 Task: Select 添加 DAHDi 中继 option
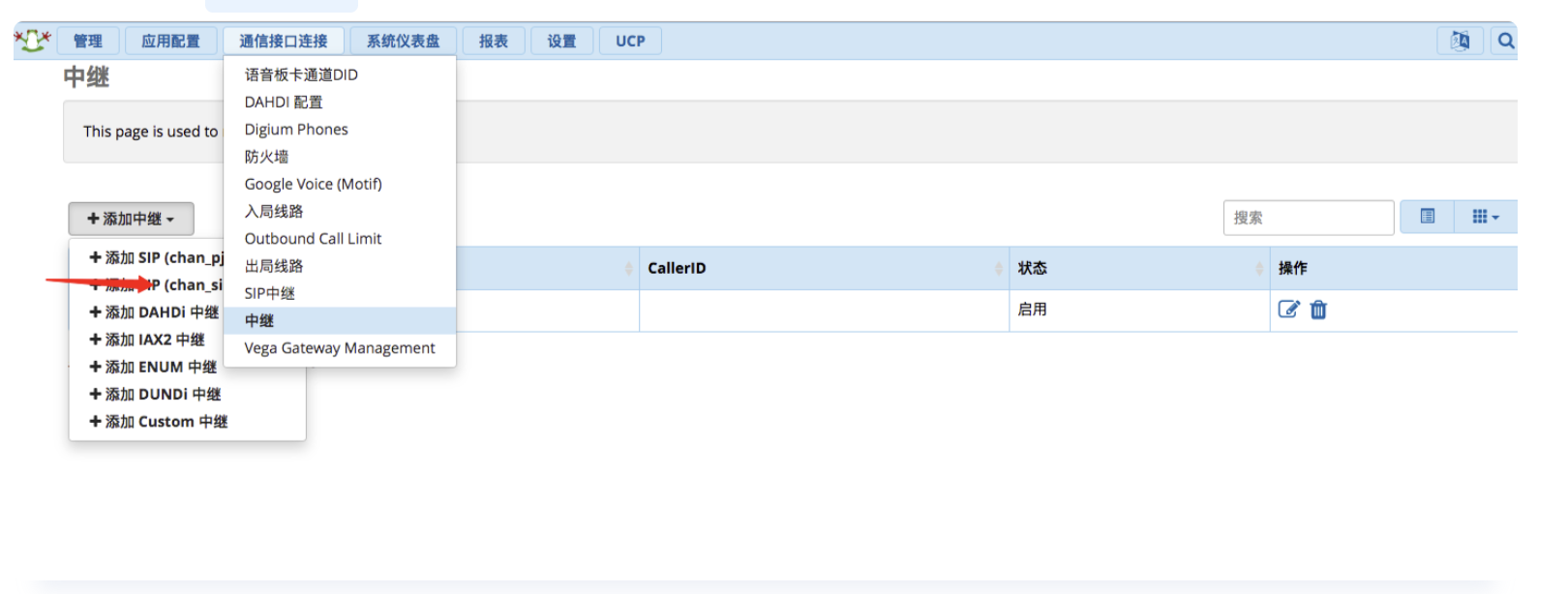pyautogui.click(x=155, y=312)
